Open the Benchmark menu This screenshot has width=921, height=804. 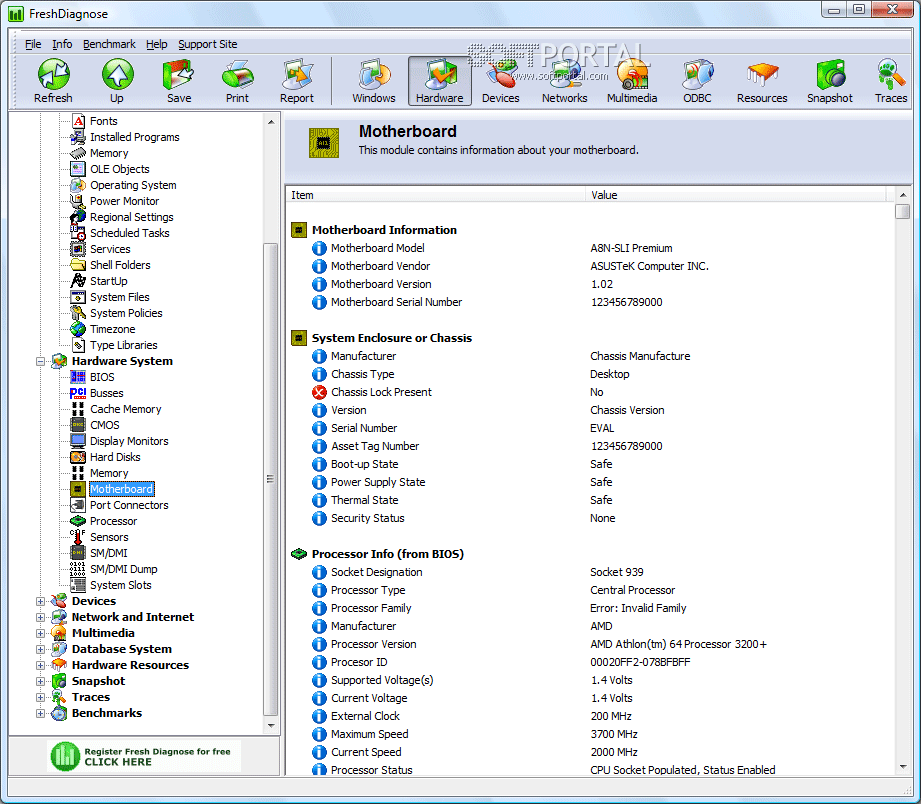point(109,44)
